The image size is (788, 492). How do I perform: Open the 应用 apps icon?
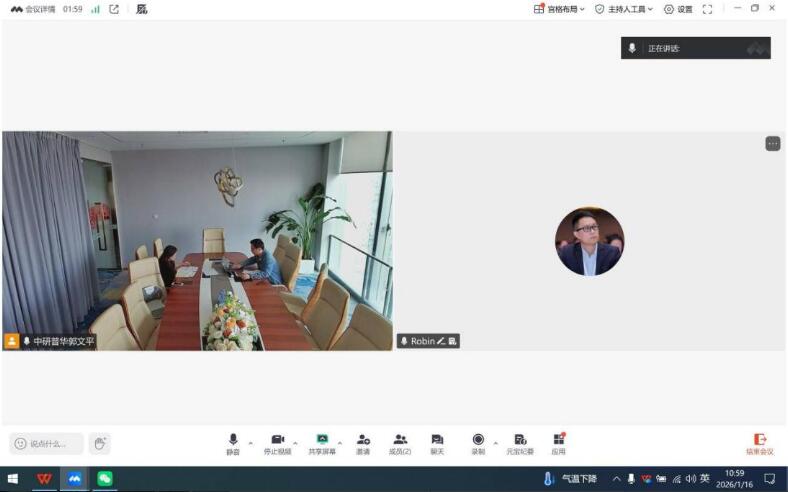[558, 443]
